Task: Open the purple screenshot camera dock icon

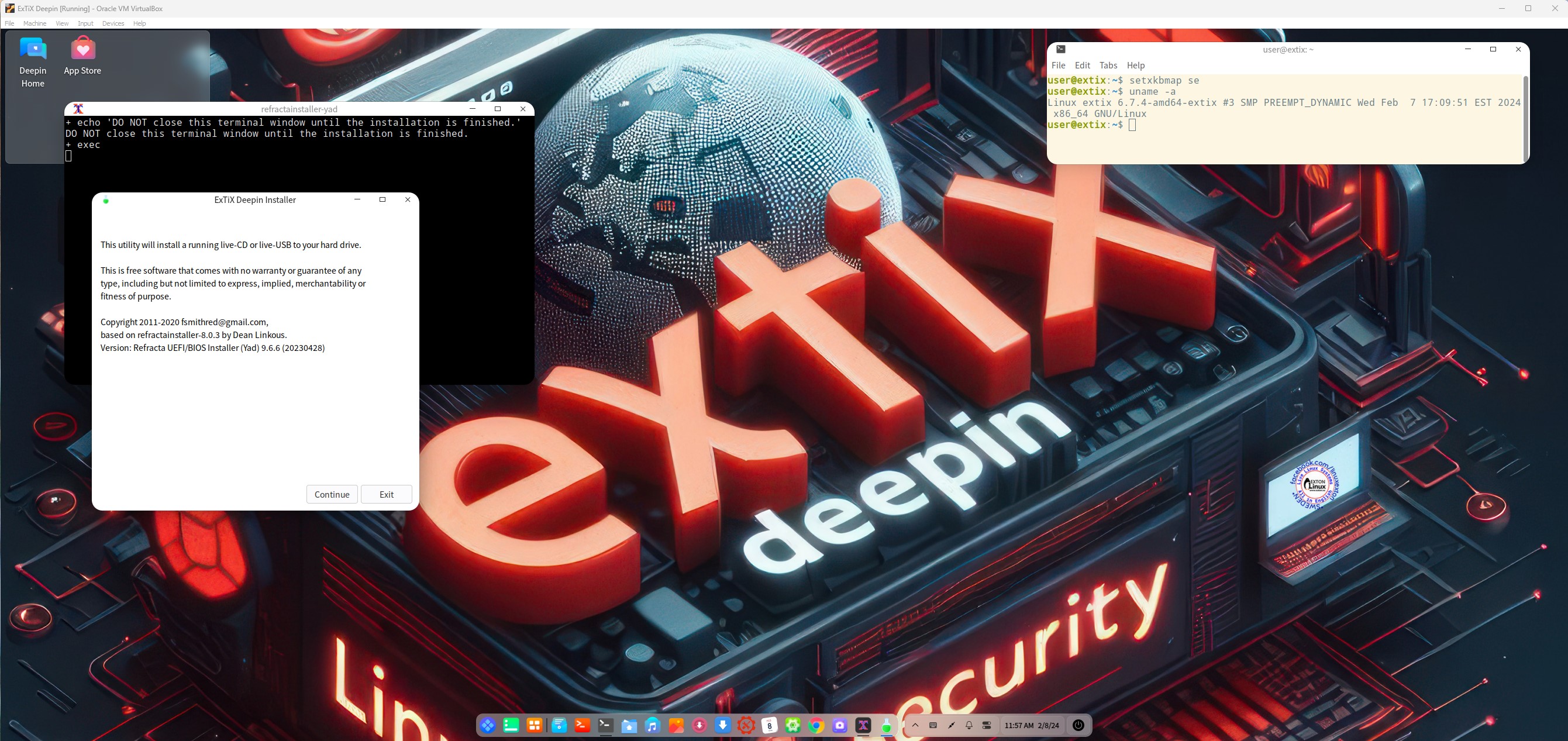Action: pyautogui.click(x=840, y=725)
